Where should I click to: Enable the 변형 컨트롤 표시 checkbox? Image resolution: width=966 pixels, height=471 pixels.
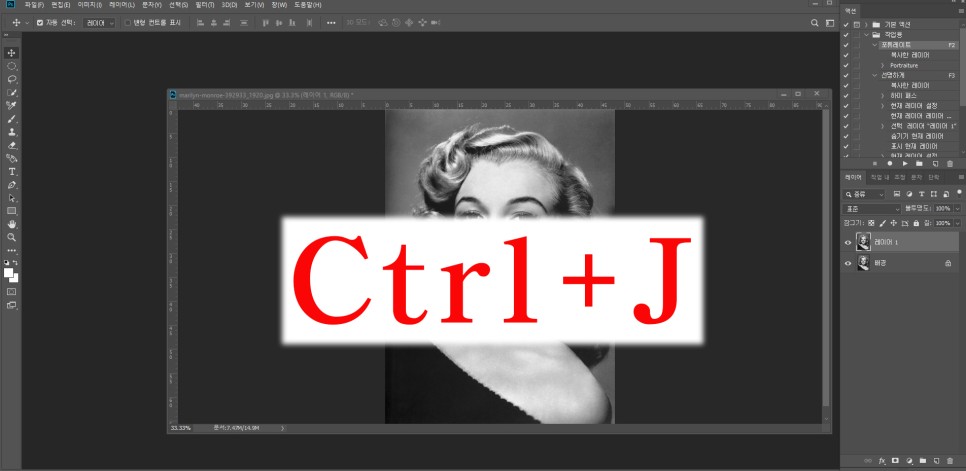[x=128, y=23]
